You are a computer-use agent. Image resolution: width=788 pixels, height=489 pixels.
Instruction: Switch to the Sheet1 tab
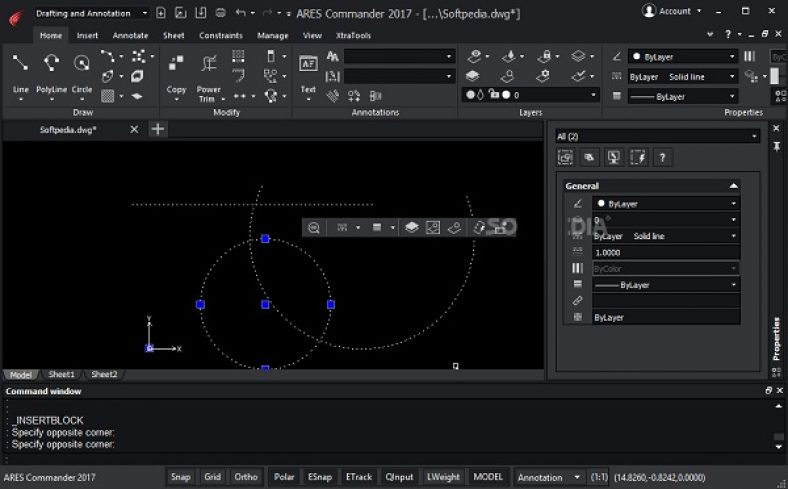[x=62, y=374]
